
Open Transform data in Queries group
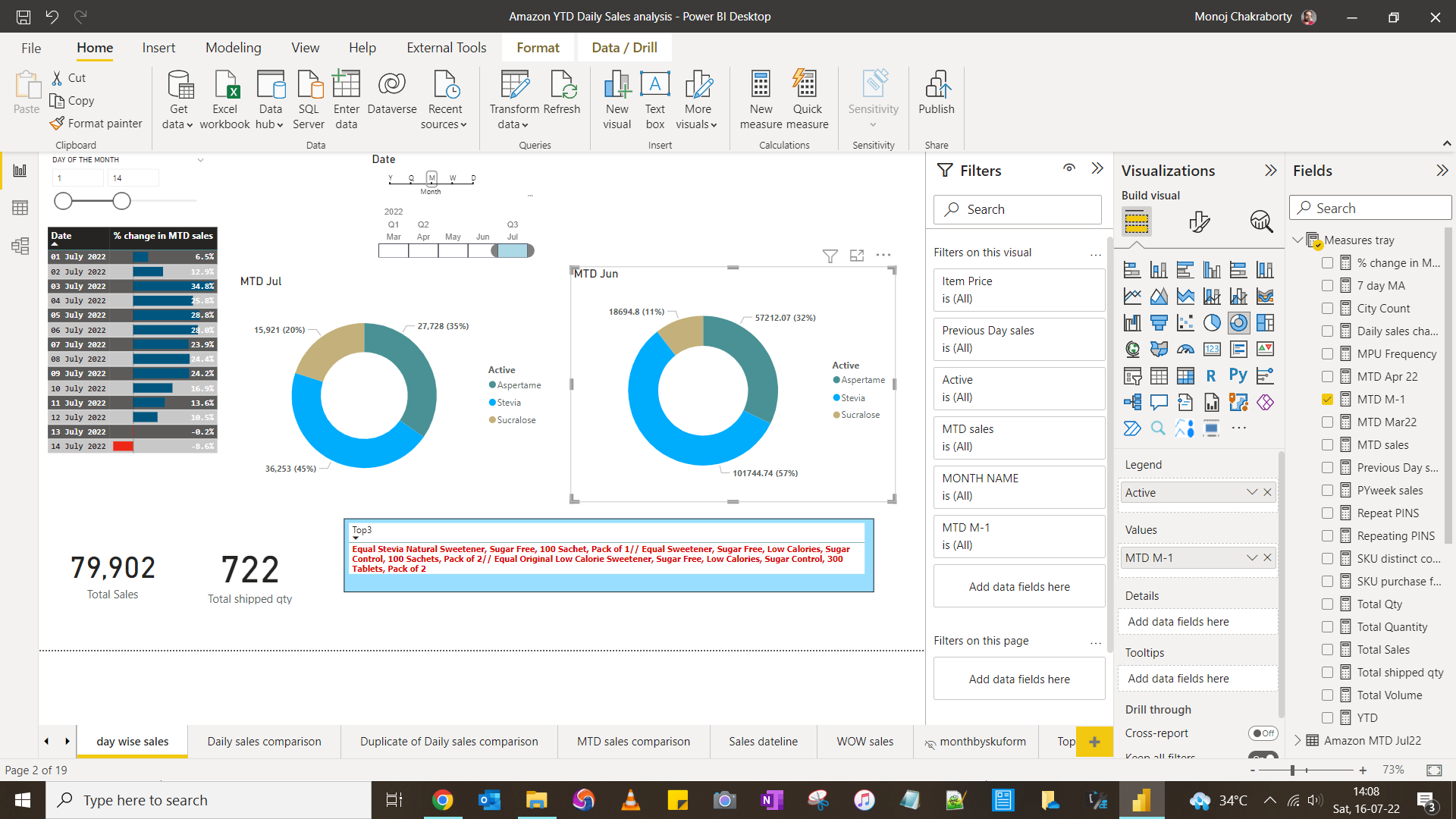pyautogui.click(x=514, y=100)
